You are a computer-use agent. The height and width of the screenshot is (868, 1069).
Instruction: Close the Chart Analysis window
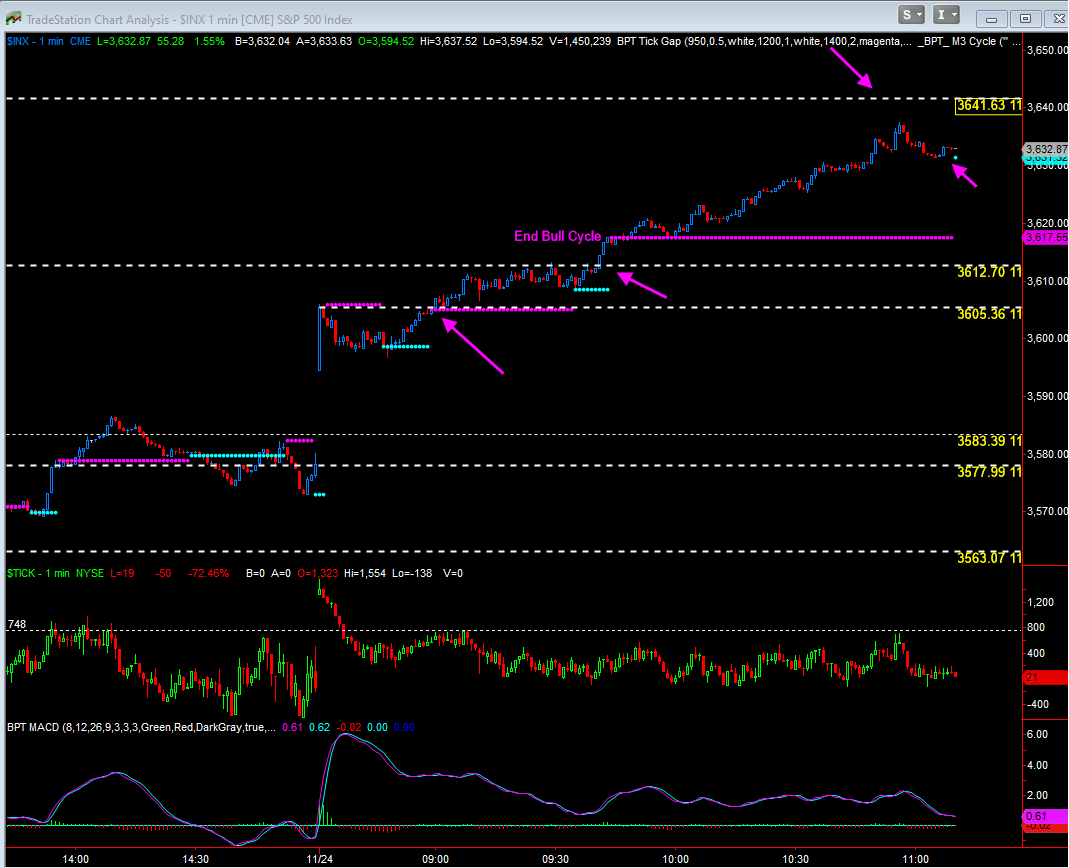click(1051, 17)
